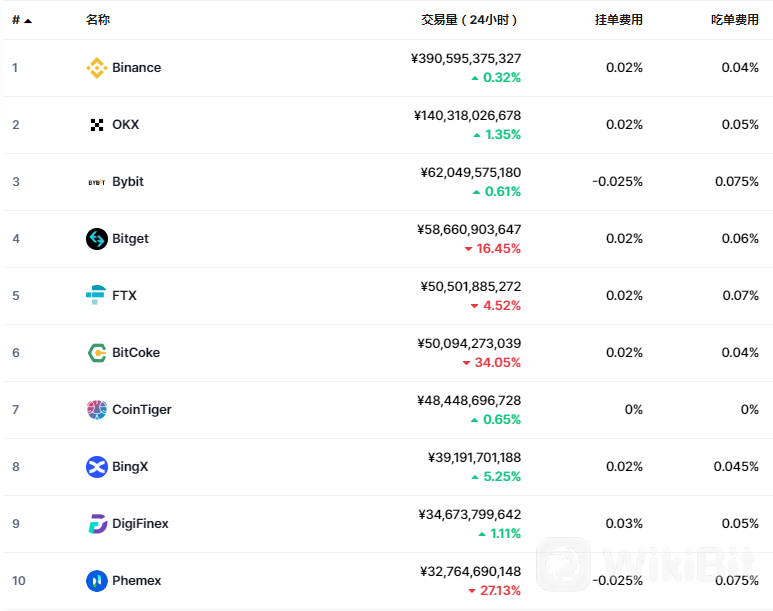
Task: Click the BitCoke logo icon
Action: (x=97, y=353)
